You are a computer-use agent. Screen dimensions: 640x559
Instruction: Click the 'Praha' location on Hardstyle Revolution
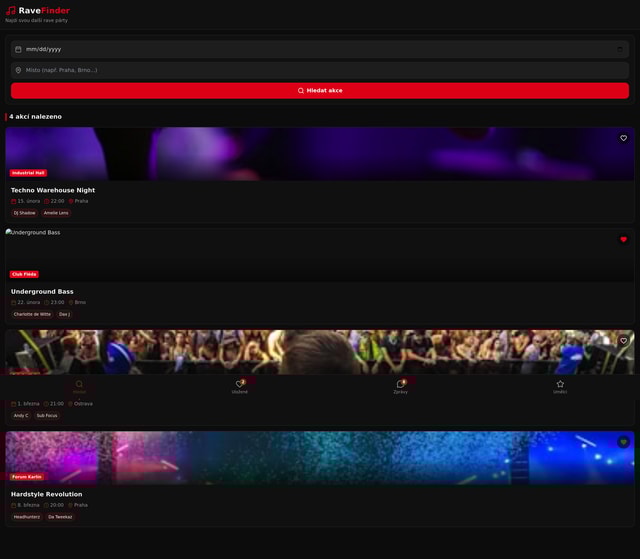click(81, 505)
